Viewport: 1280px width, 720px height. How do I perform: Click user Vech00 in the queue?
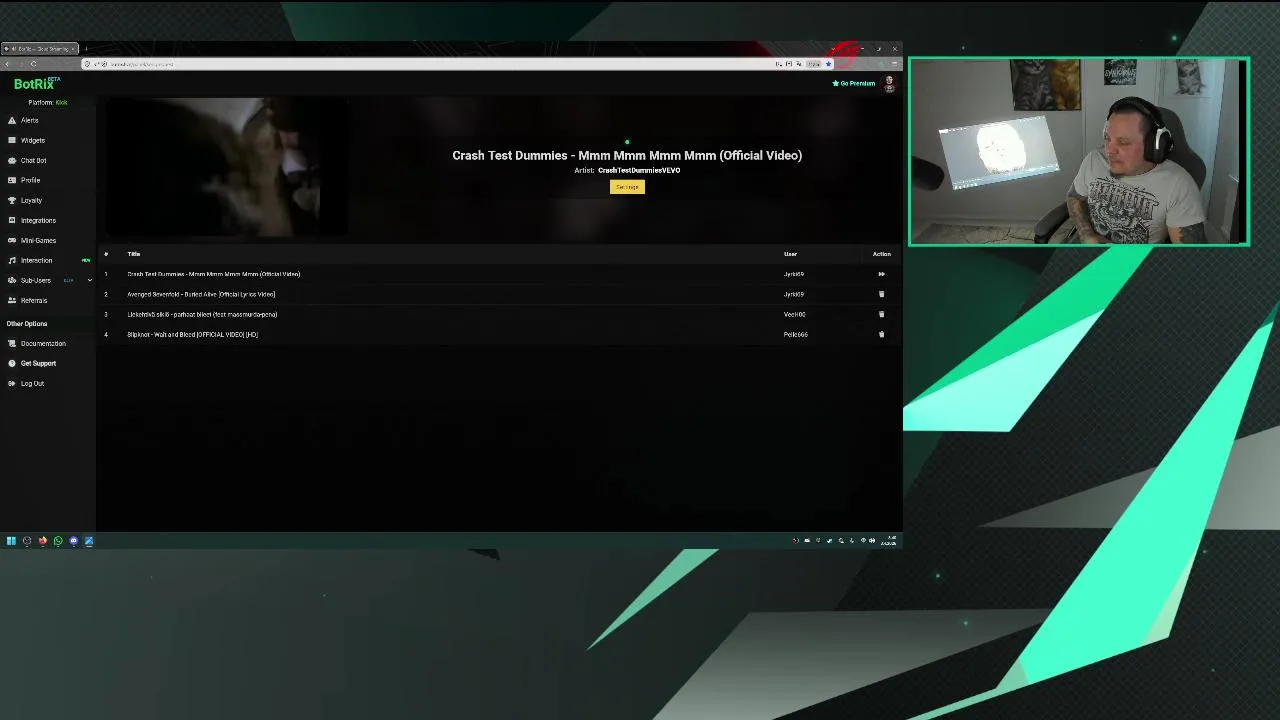794,314
